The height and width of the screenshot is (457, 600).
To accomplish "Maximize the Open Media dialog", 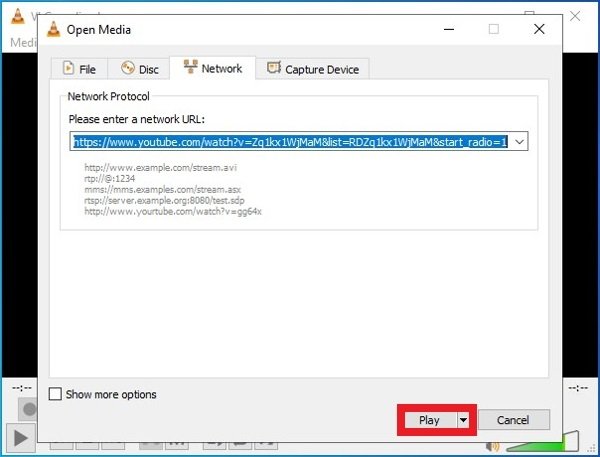I will coord(494,29).
